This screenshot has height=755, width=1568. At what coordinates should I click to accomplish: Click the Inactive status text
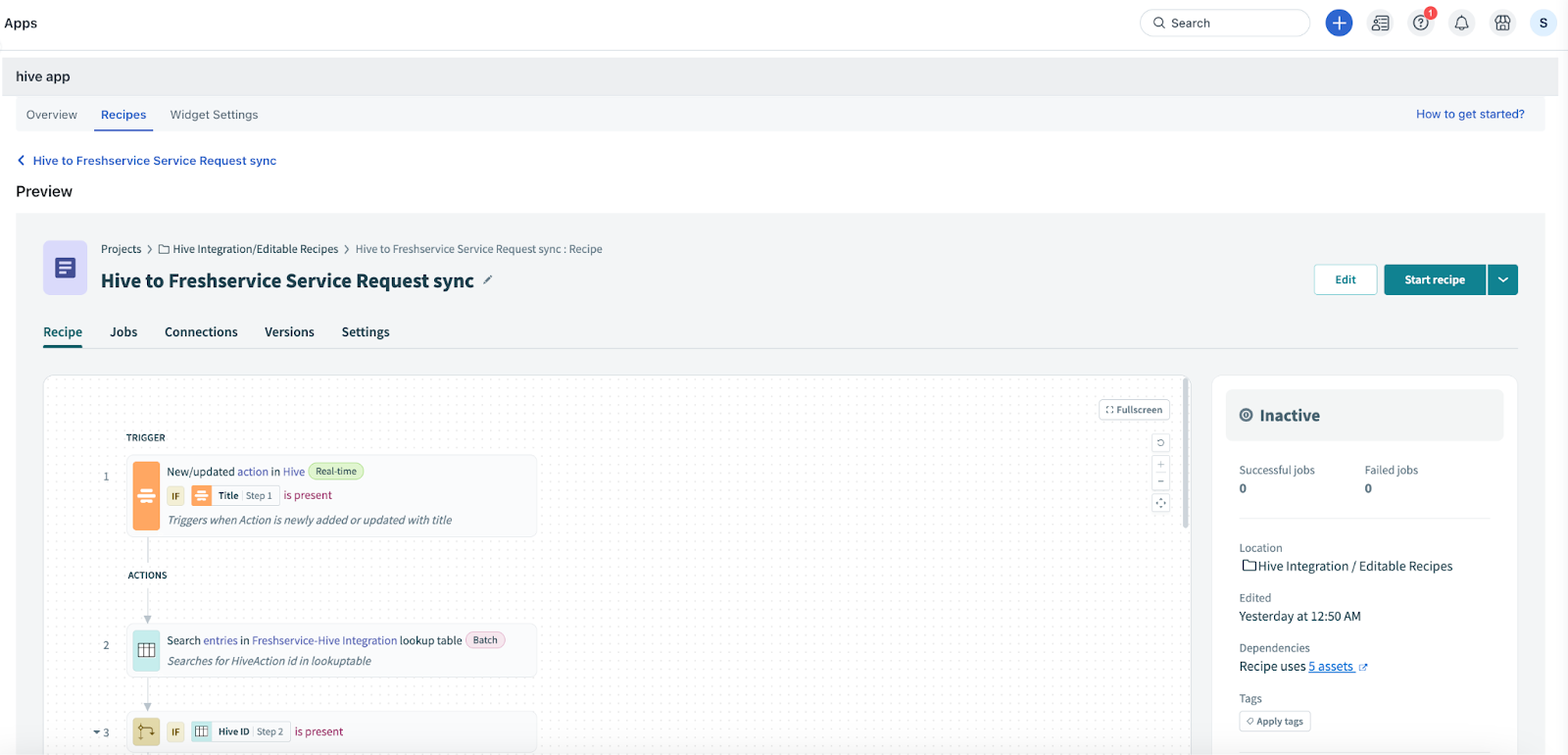point(1290,416)
